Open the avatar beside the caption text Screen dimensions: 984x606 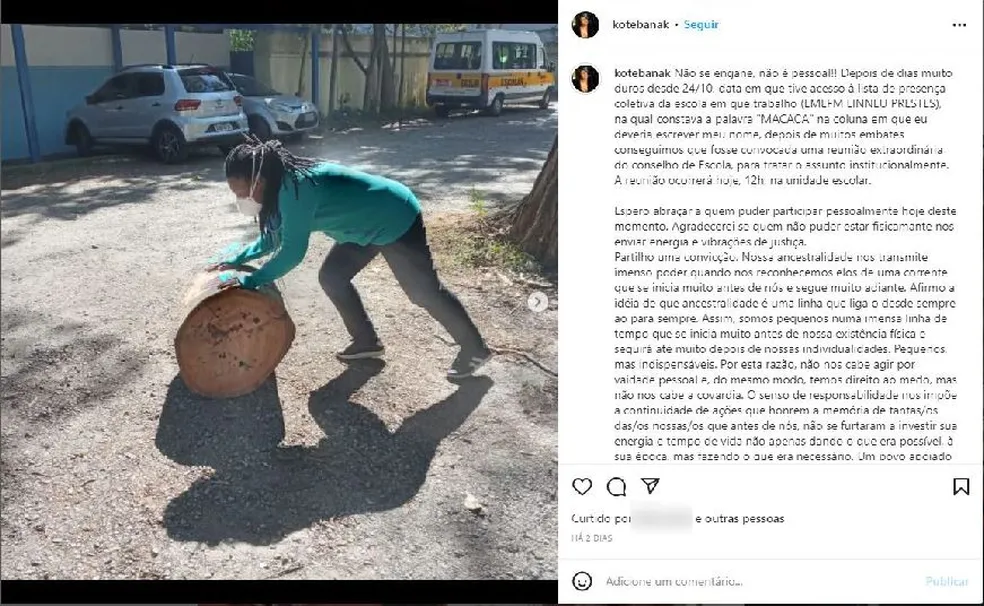click(585, 79)
